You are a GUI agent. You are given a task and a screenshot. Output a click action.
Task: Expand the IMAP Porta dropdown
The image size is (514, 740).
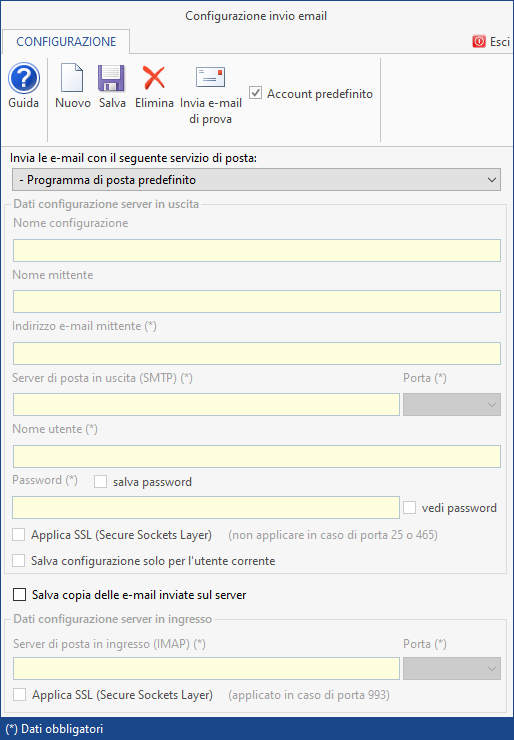pyautogui.click(x=452, y=669)
